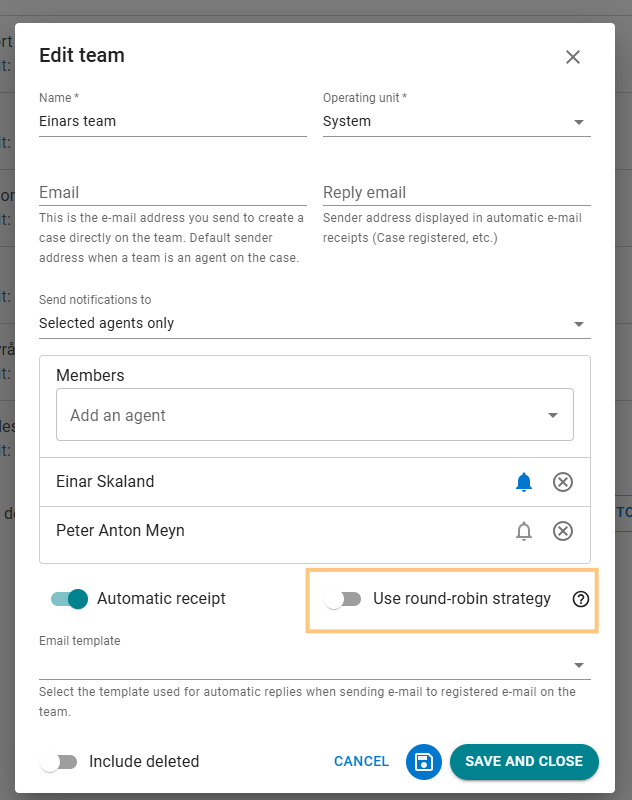
Task: Click the Members heading
Action: click(90, 376)
